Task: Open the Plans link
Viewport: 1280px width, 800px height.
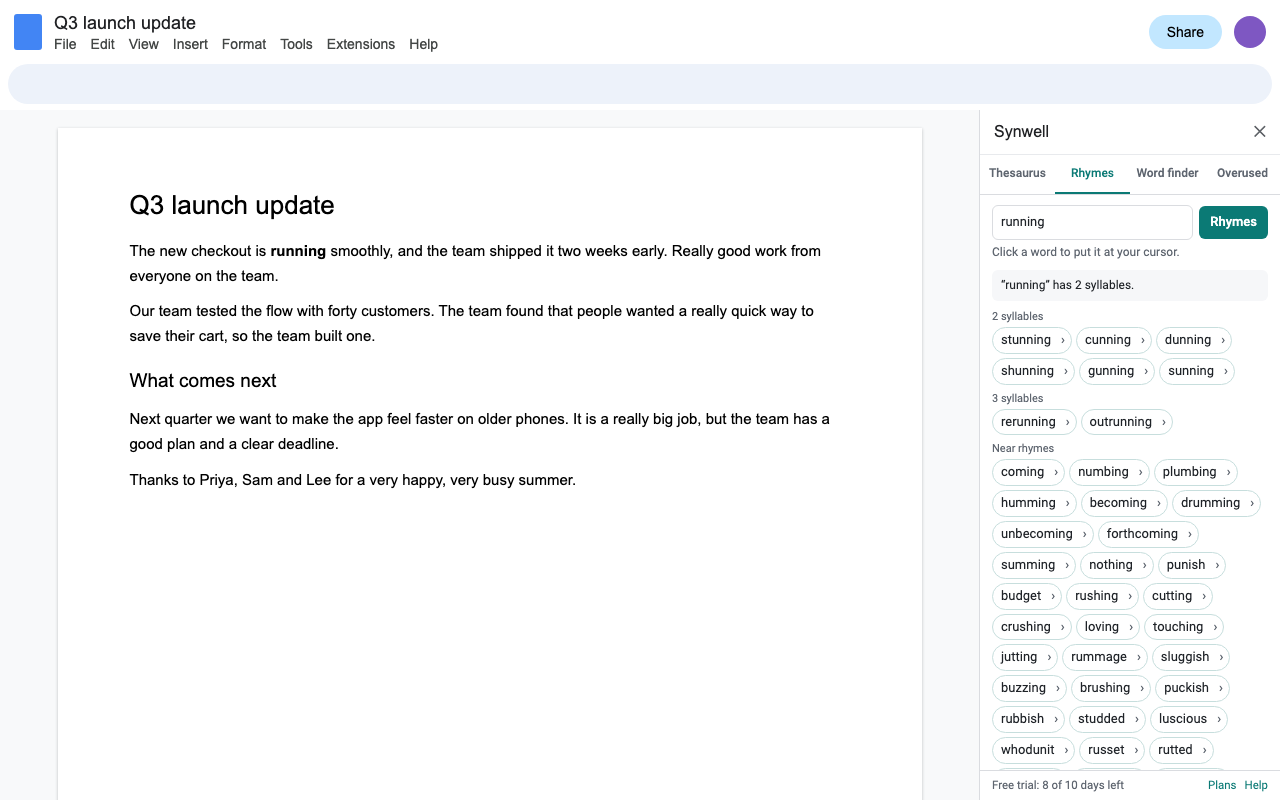Action: pos(1222,785)
